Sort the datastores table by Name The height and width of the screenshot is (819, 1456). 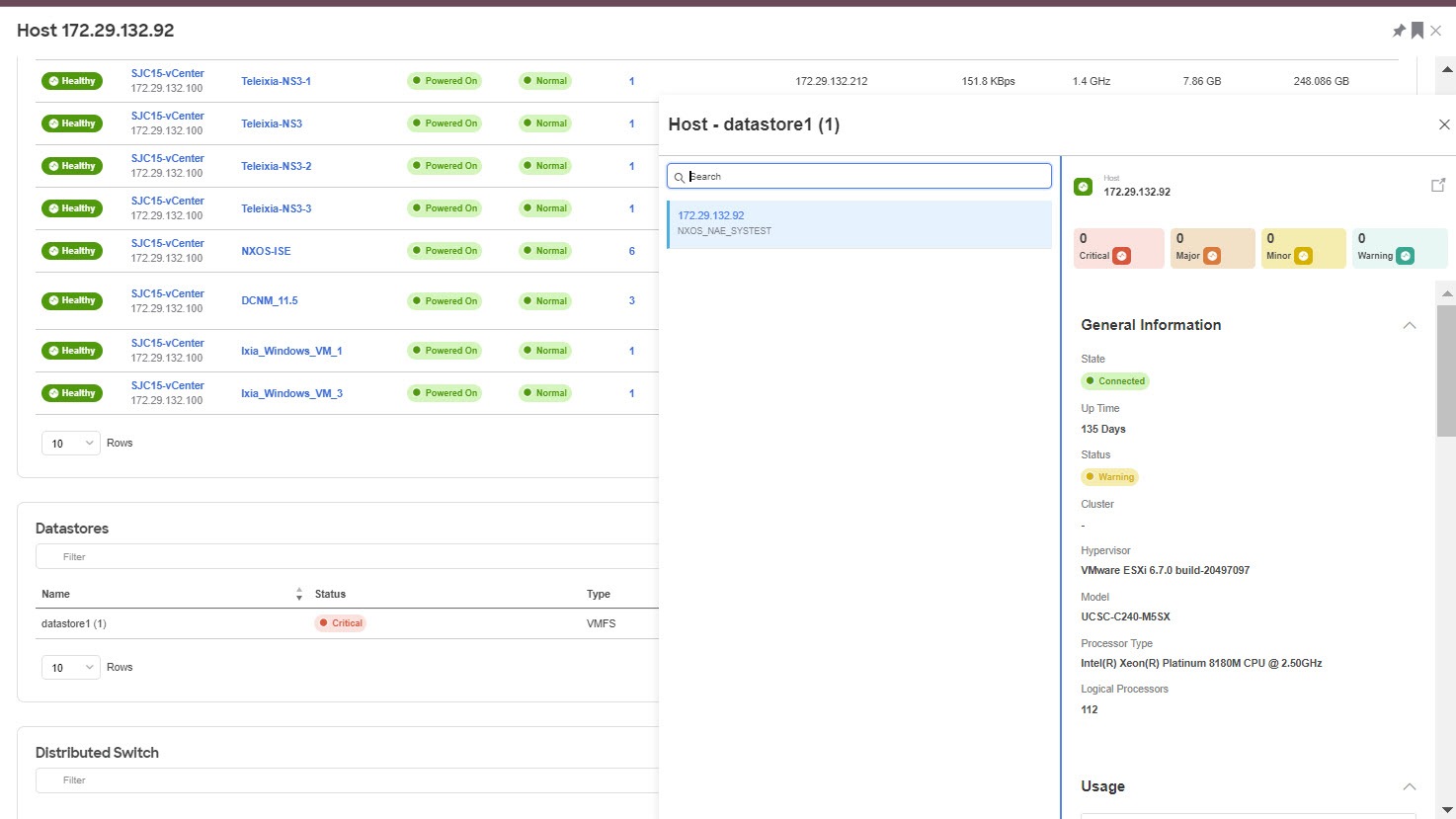298,594
